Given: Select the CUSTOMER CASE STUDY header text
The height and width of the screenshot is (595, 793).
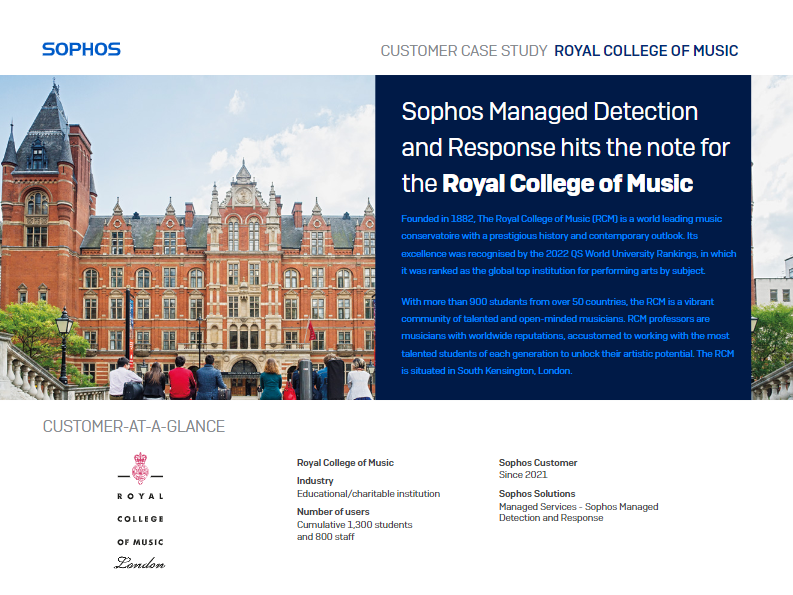Looking at the screenshot, I should [463, 51].
